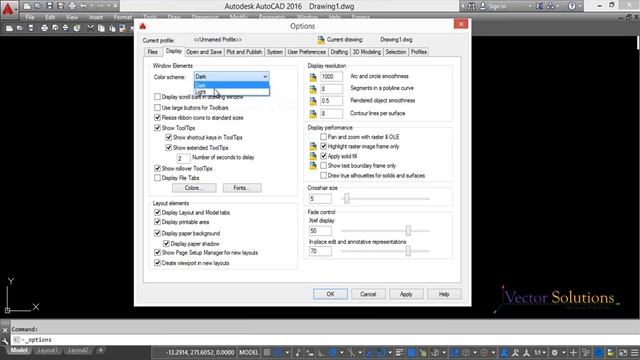
Task: Toggle Apply solid fill checkbox
Action: [x=323, y=156]
